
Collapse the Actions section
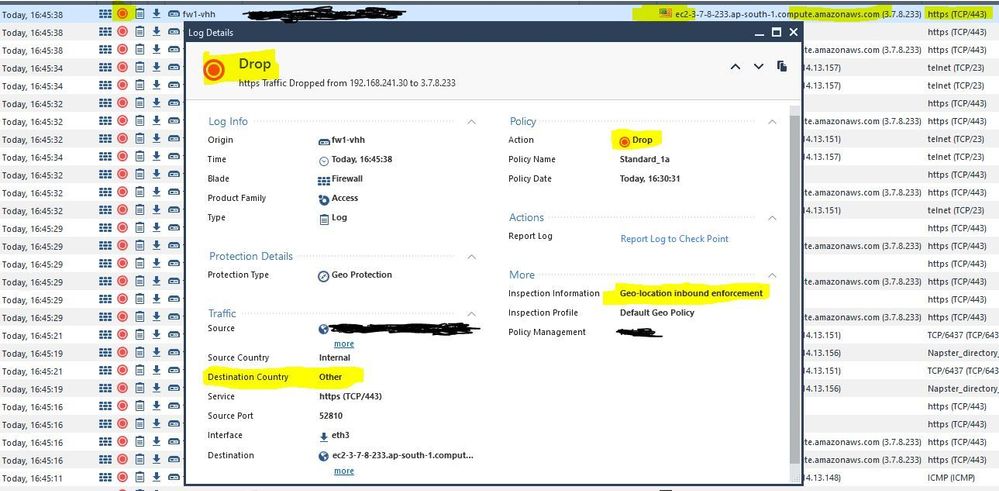click(x=772, y=218)
